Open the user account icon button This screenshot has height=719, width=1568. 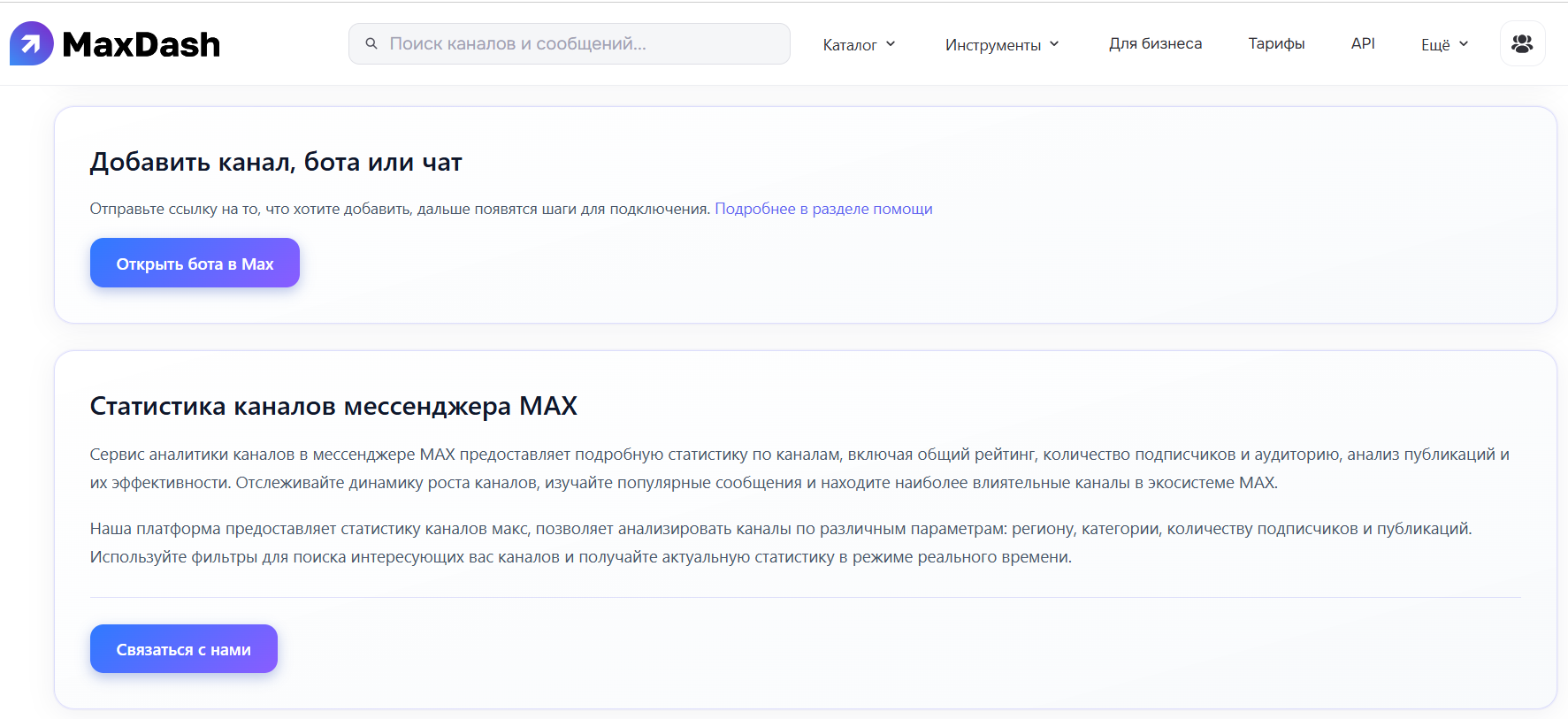[1522, 43]
